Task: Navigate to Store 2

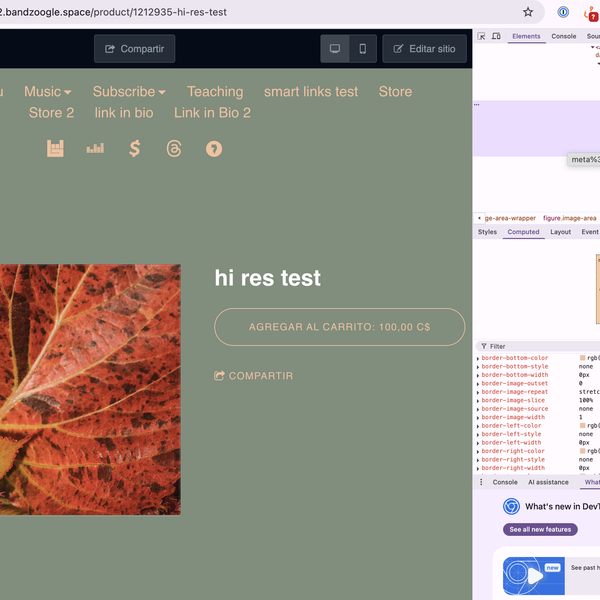Action: [51, 112]
